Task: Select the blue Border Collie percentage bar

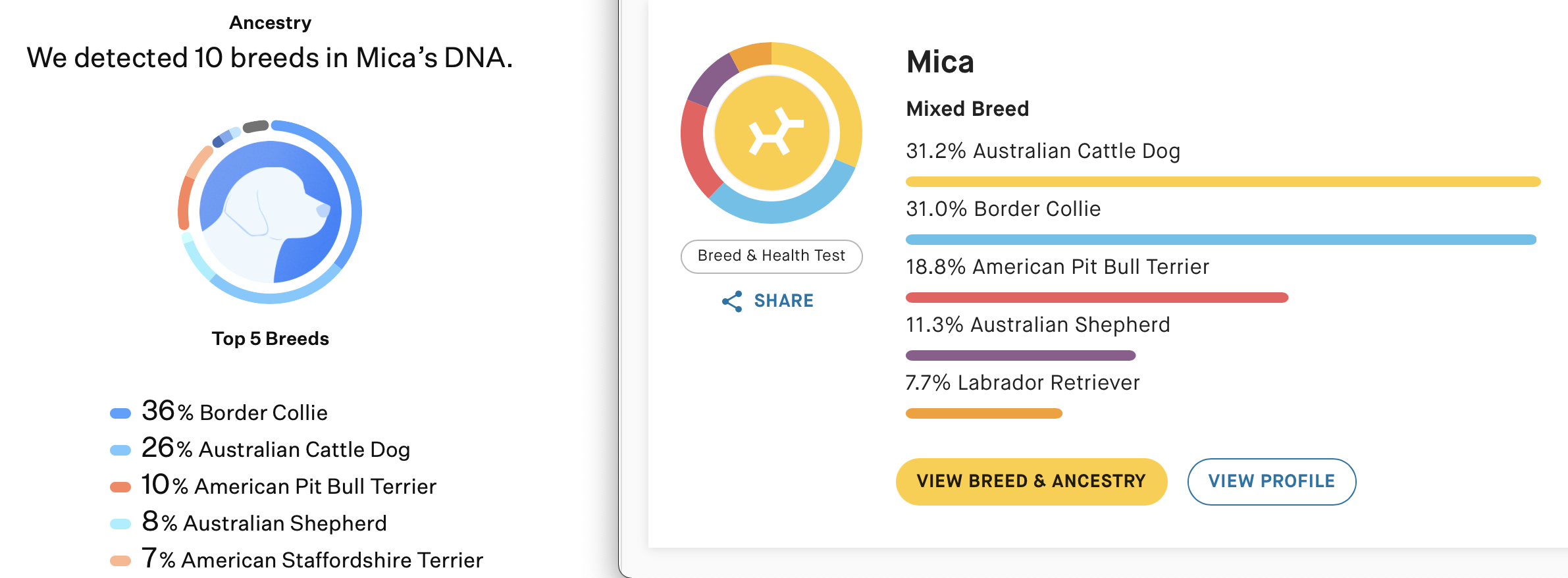Action: point(1221,240)
